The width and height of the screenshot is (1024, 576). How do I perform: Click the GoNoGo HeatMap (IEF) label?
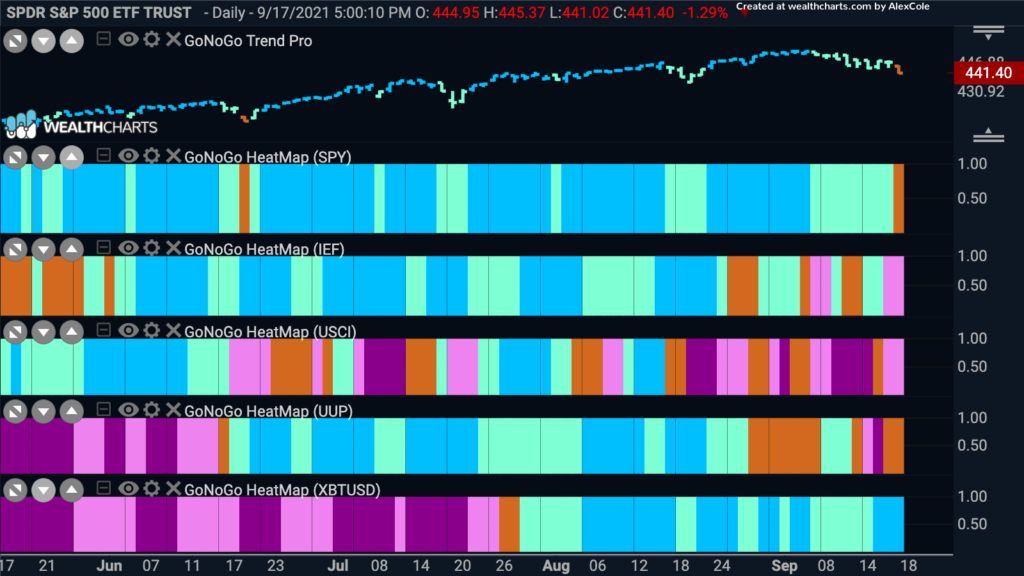click(x=264, y=249)
